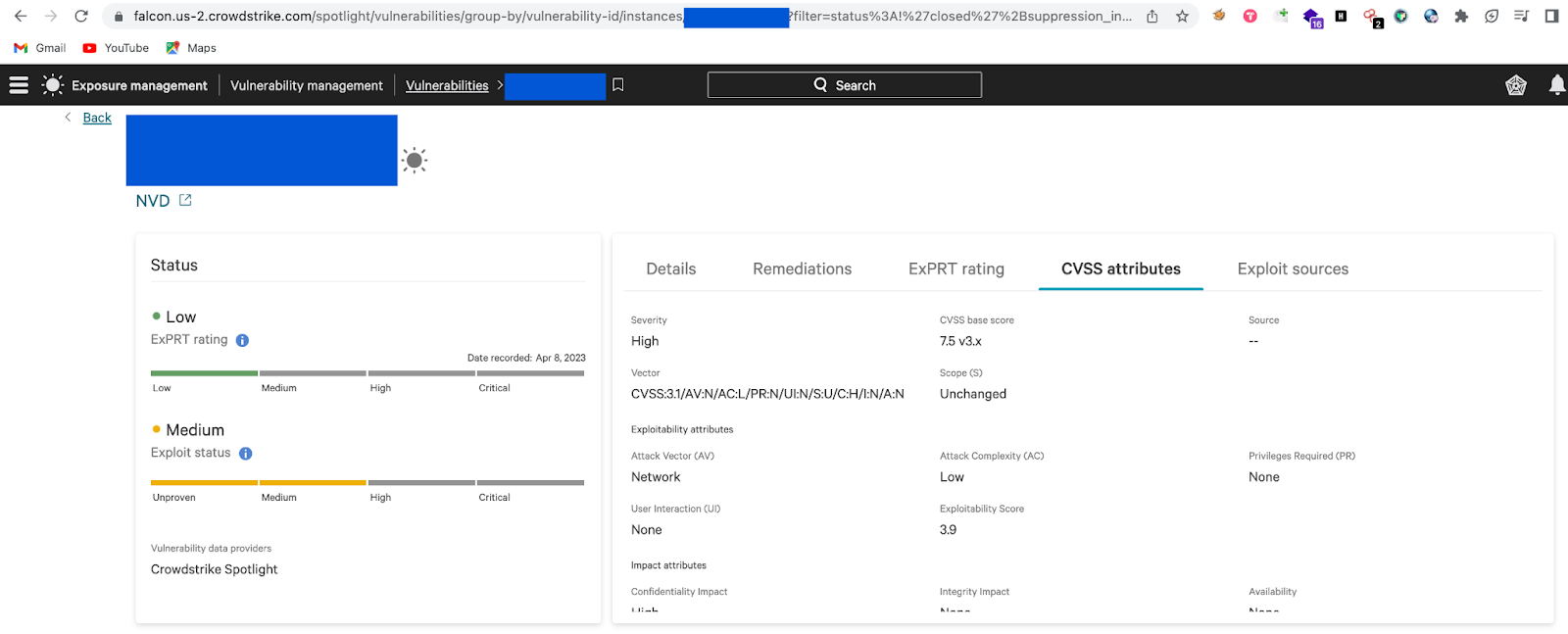Screen dimensions: 1568x634
Task: Click the info icon next to ExPRT rating
Action: [x=242, y=340]
